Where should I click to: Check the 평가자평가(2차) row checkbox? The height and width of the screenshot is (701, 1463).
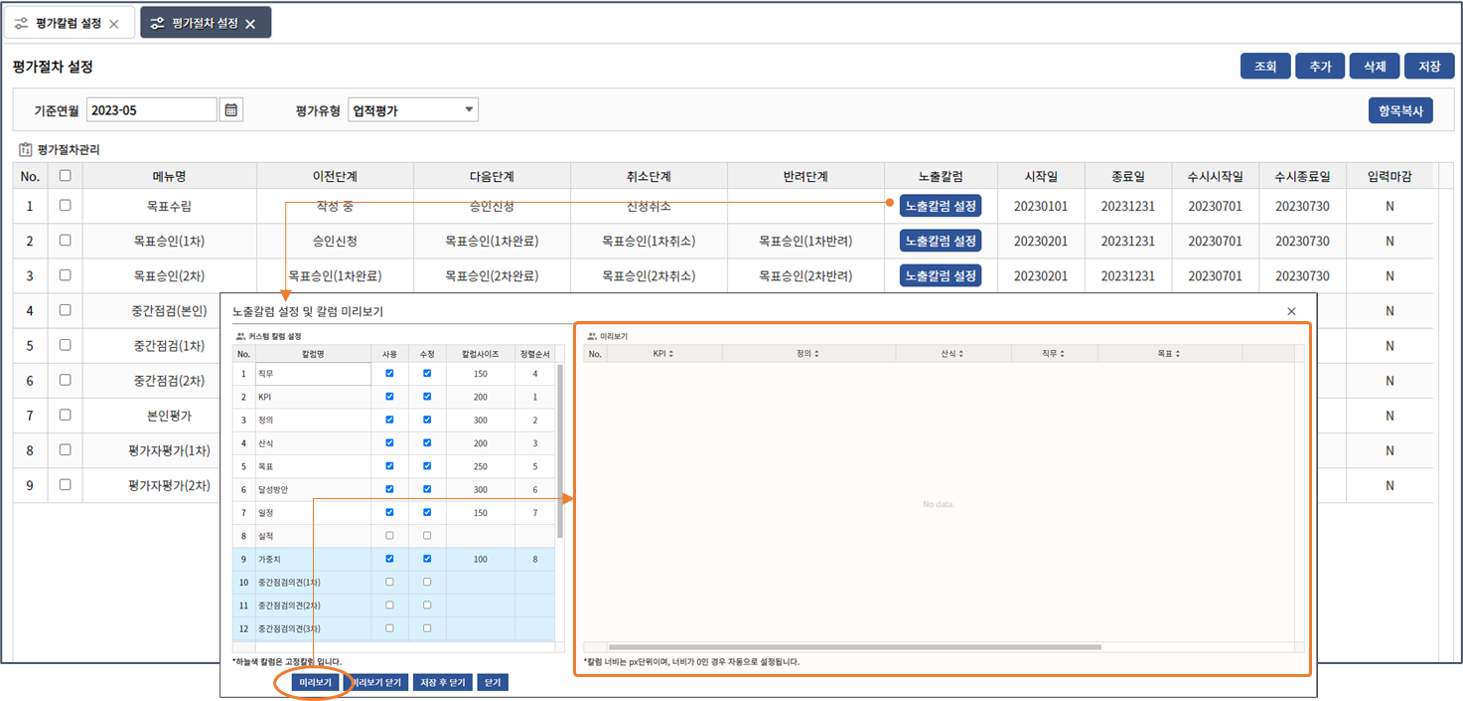coord(65,485)
